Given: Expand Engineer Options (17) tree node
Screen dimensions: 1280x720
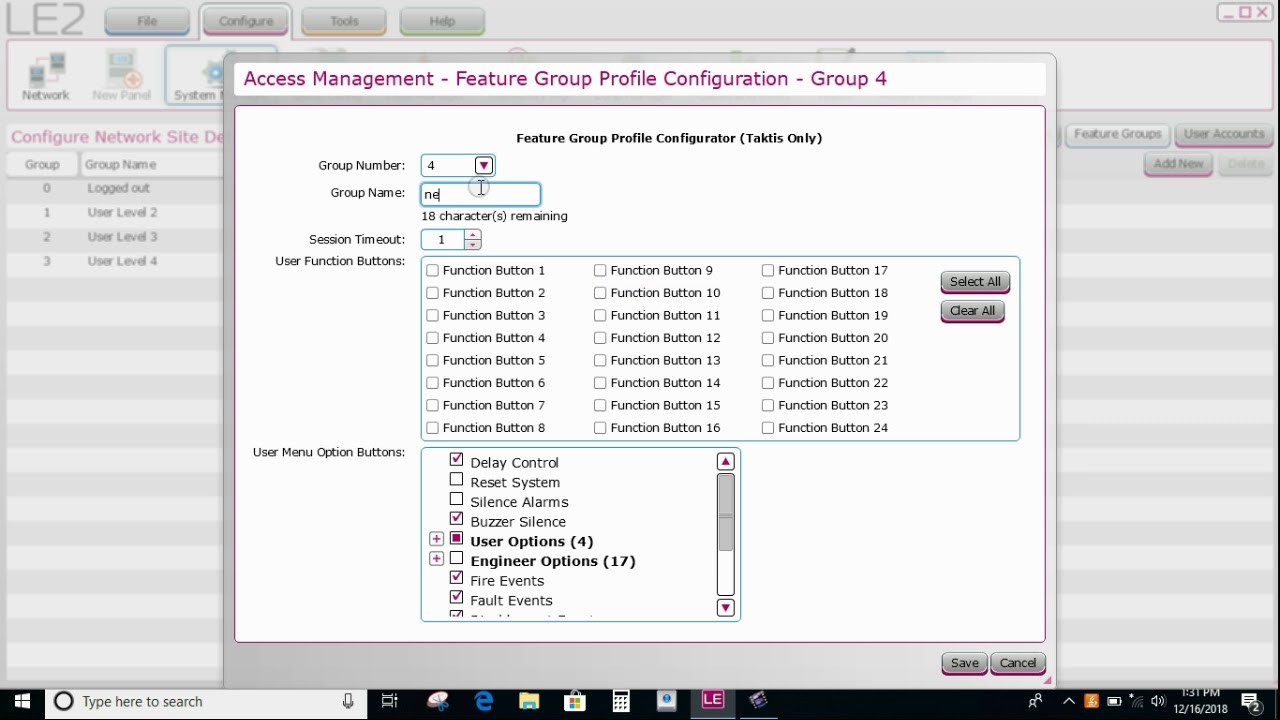Looking at the screenshot, I should (436, 559).
